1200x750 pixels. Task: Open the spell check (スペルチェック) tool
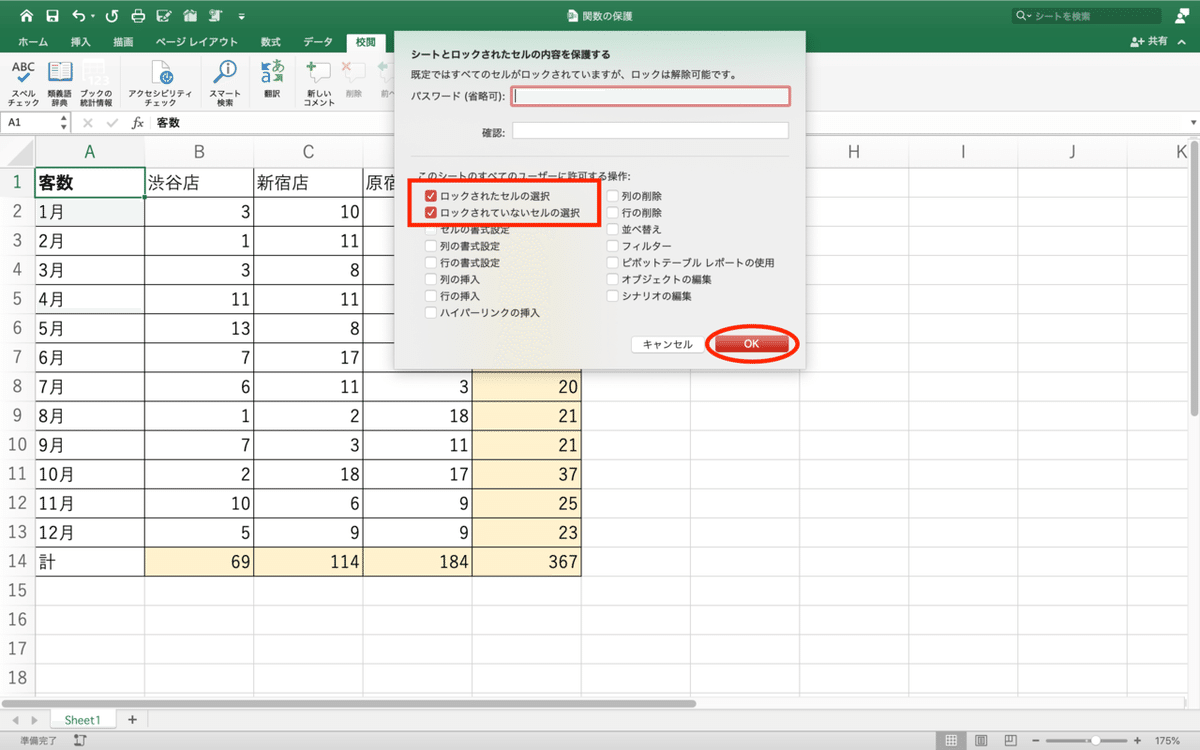(x=23, y=84)
